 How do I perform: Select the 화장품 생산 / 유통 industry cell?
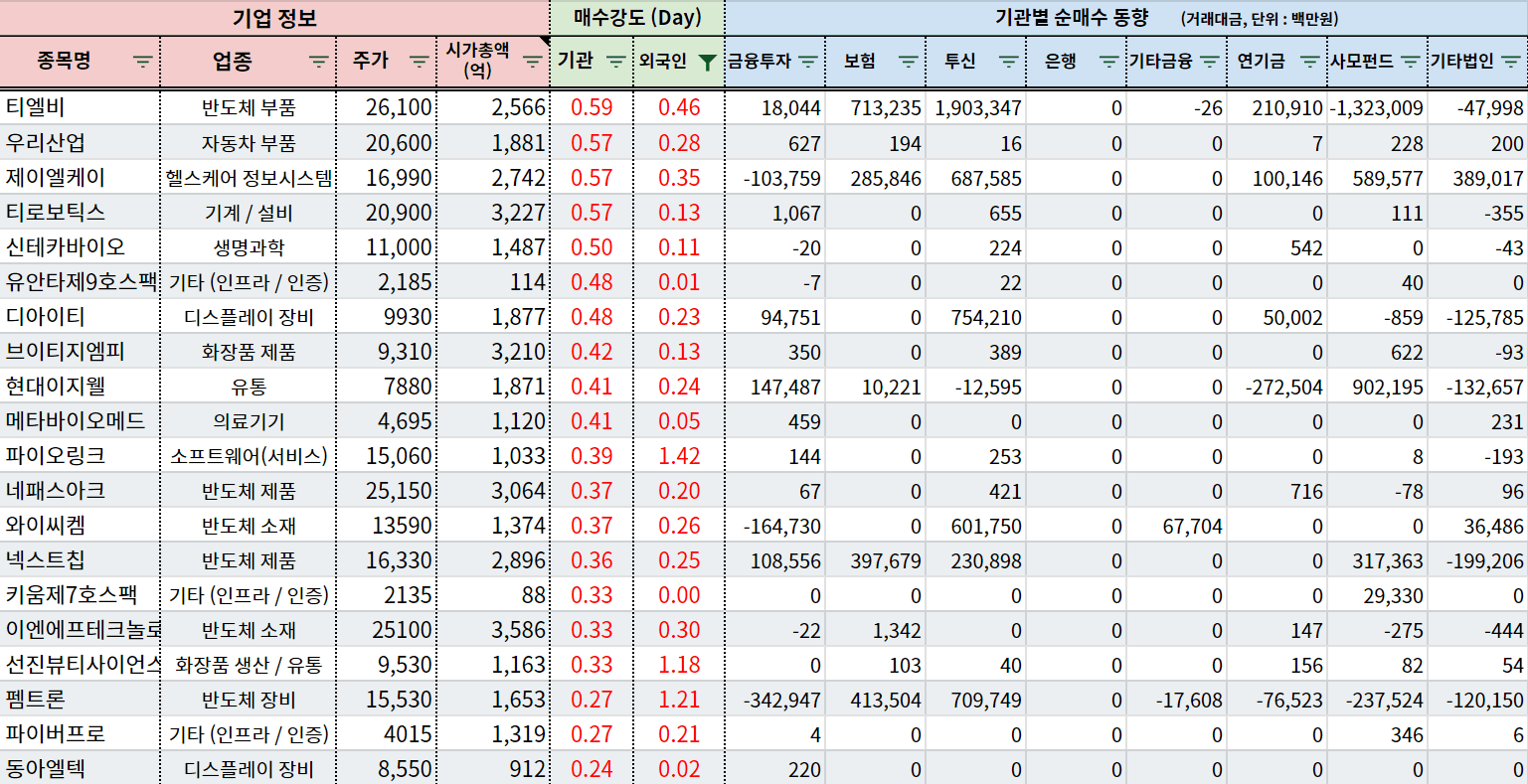[x=249, y=664]
